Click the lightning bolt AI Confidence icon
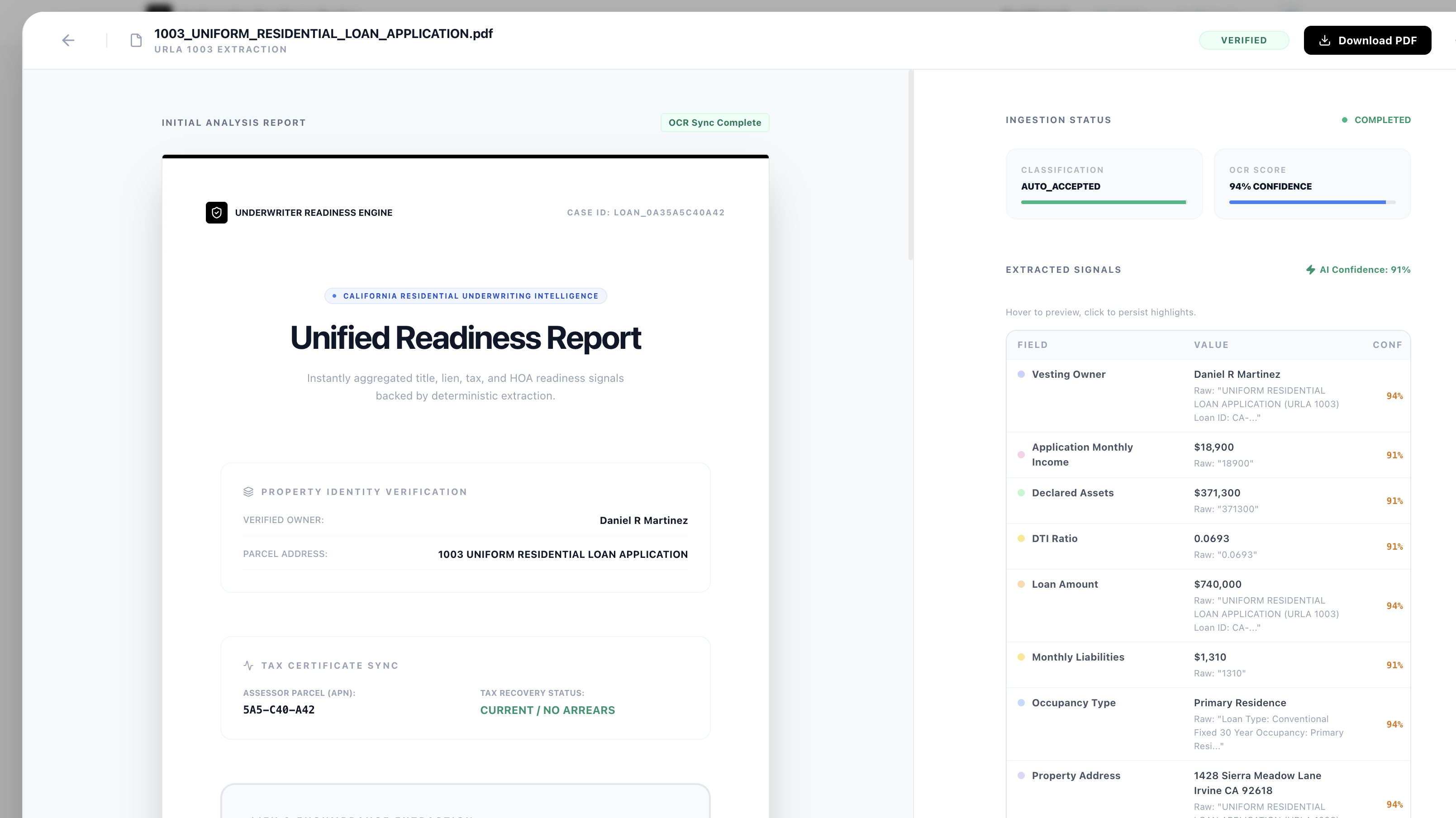Screen dimensions: 1456x818 [x=1310, y=270]
